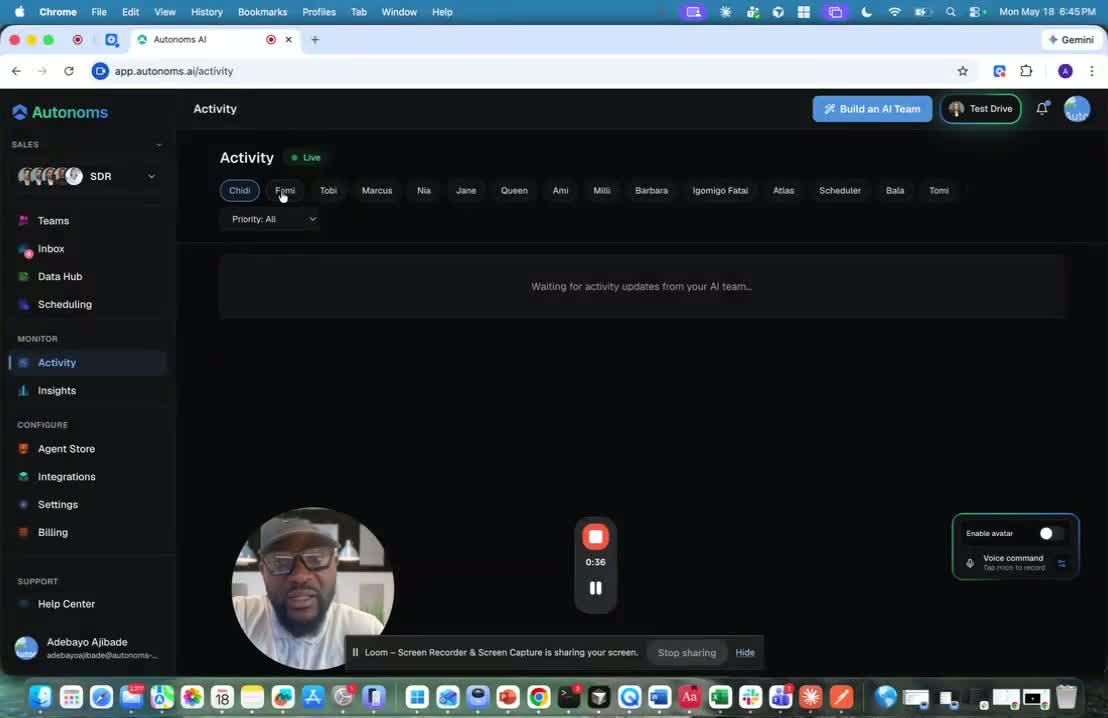Select the Bala agent filter
Image resolution: width=1108 pixels, height=718 pixels.
(x=895, y=190)
